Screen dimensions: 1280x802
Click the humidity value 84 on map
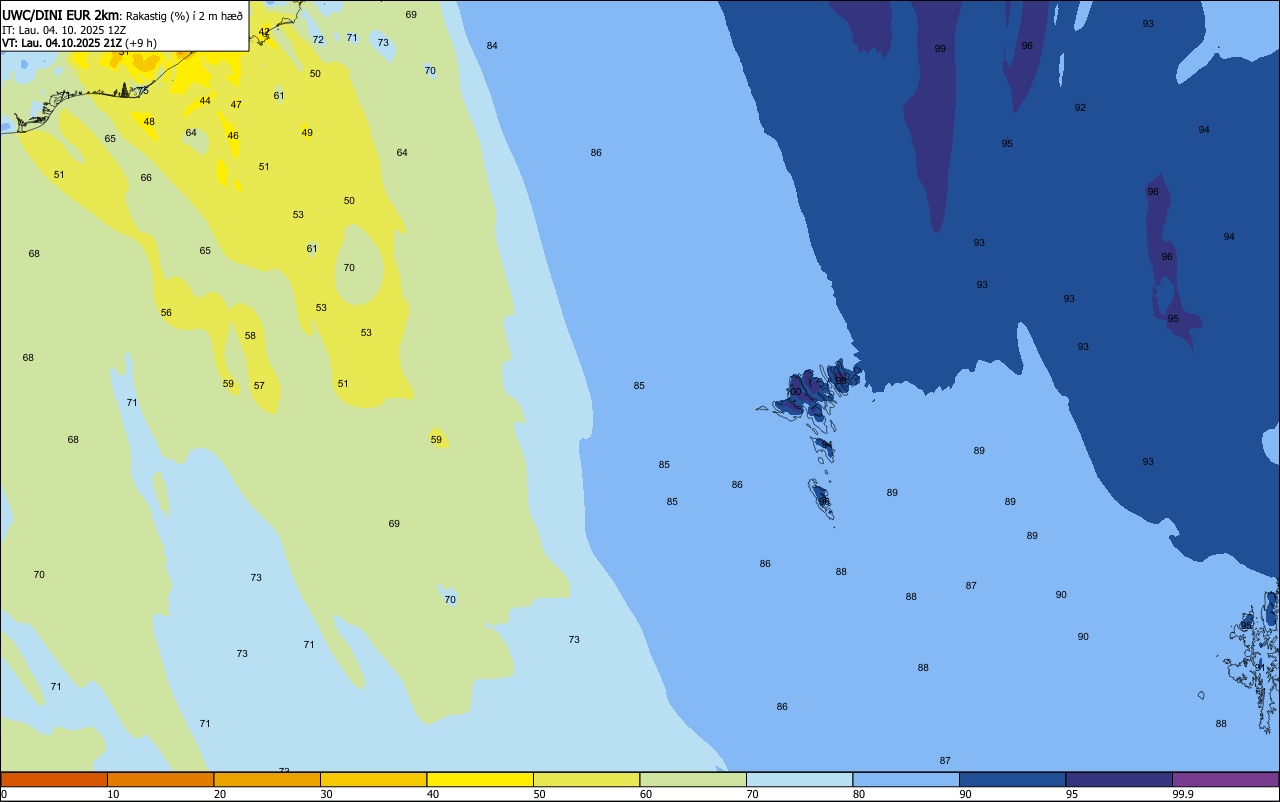[492, 46]
